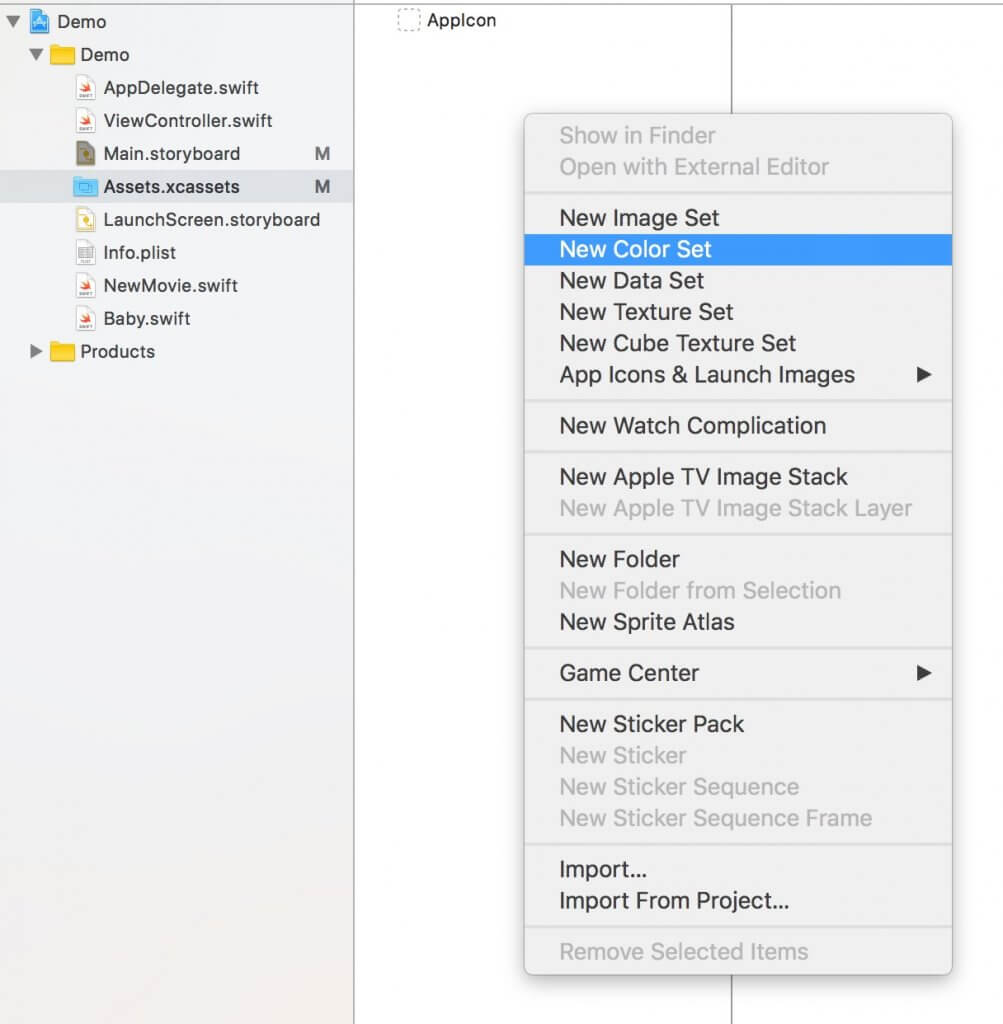Click the yellow Demo group folder icon

(x=62, y=55)
